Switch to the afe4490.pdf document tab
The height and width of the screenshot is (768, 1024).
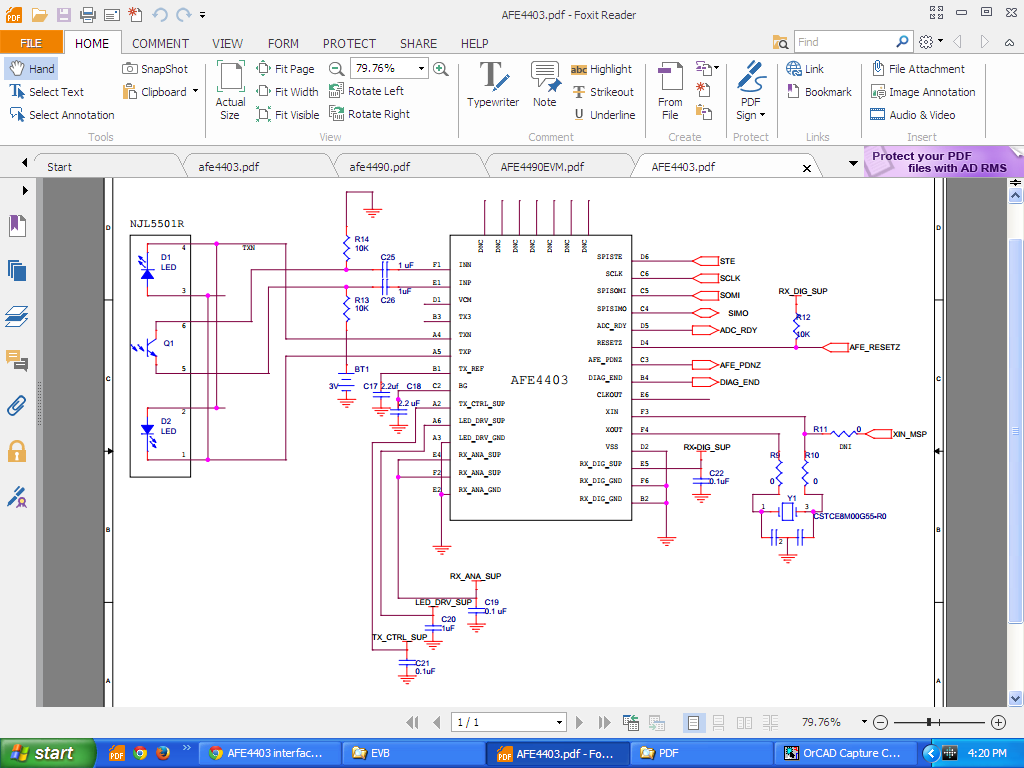pyautogui.click(x=379, y=167)
